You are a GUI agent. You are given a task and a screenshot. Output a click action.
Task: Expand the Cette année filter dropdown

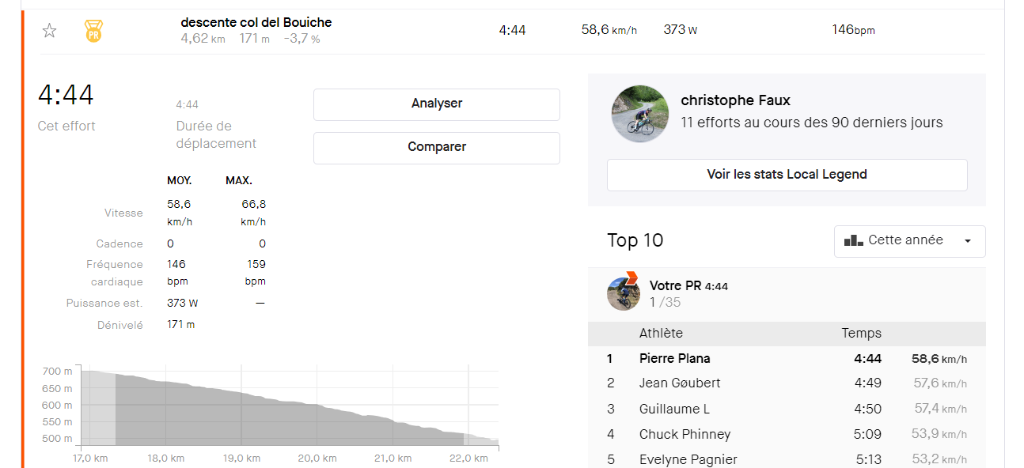coord(909,241)
